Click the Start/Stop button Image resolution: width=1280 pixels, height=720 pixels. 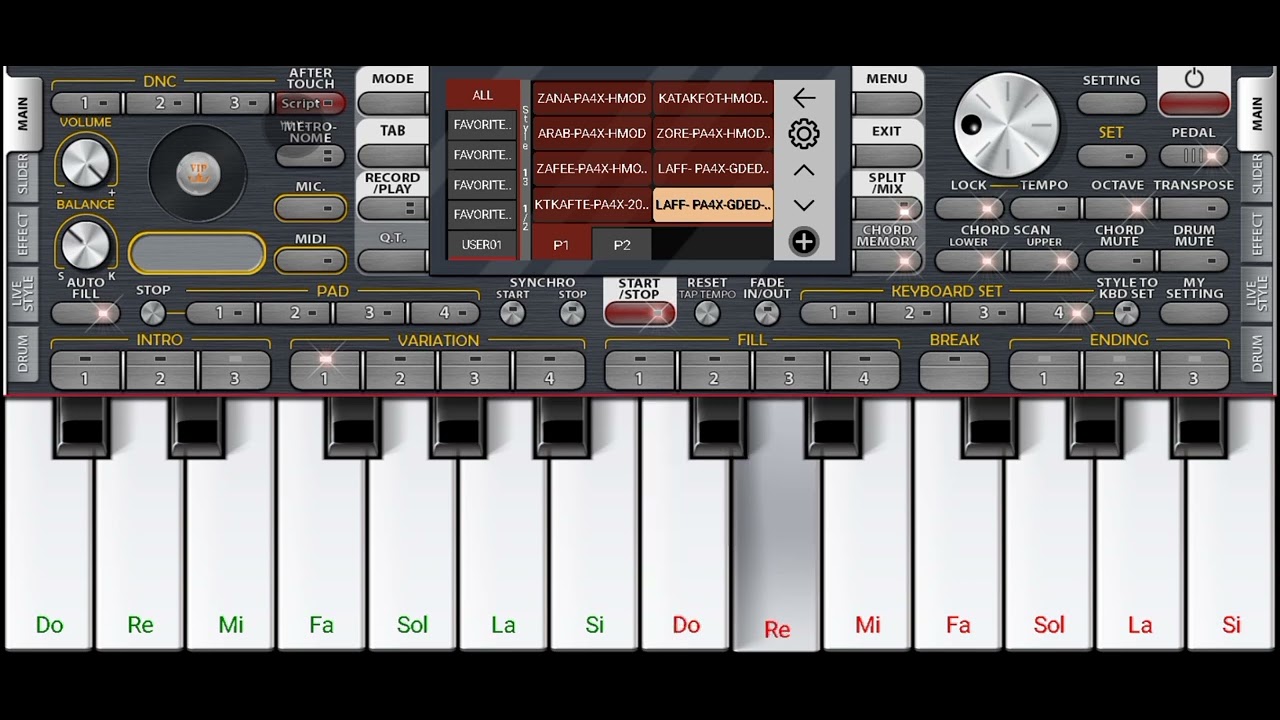pyautogui.click(x=640, y=313)
